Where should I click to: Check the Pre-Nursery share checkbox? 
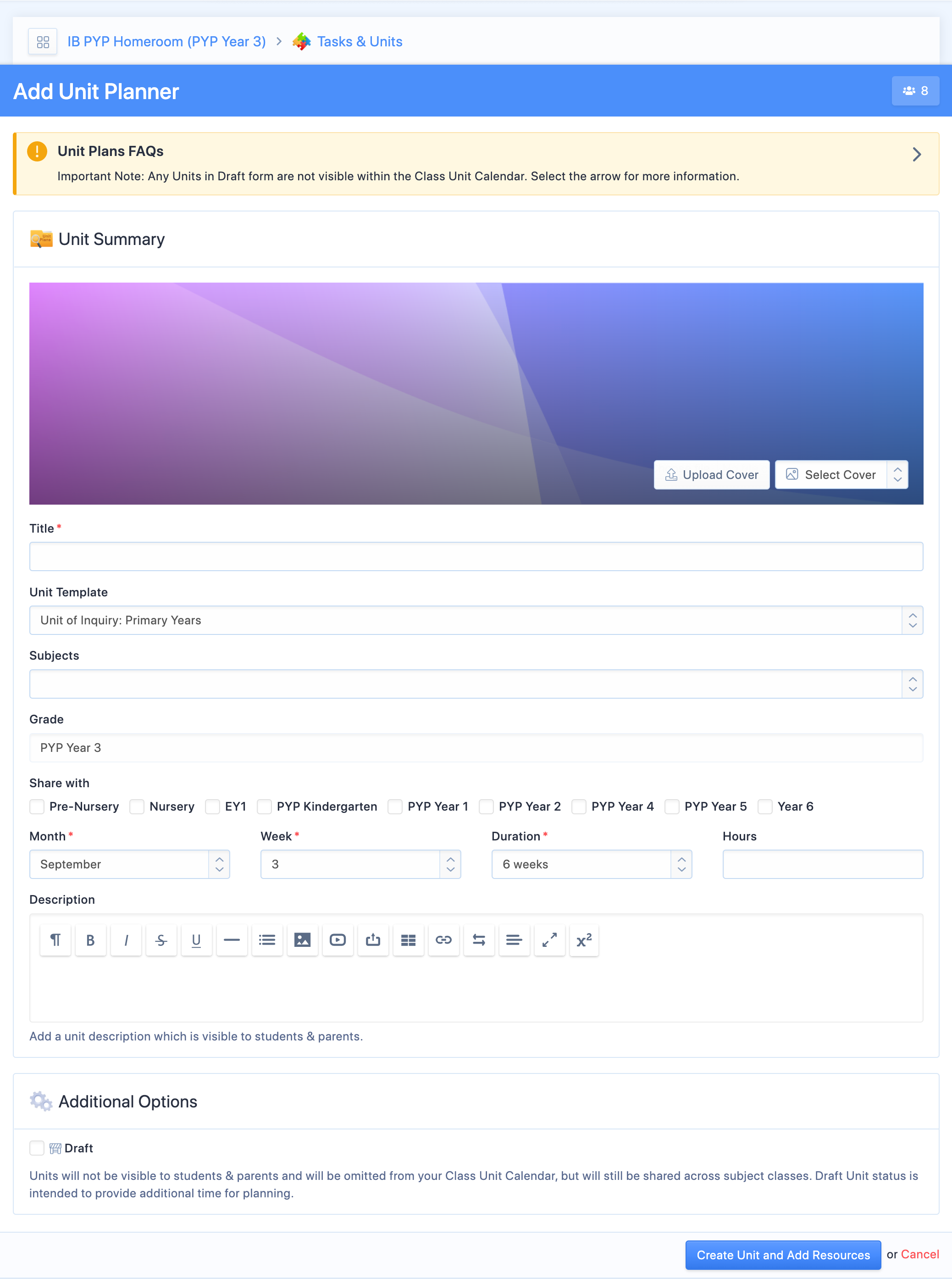click(37, 806)
